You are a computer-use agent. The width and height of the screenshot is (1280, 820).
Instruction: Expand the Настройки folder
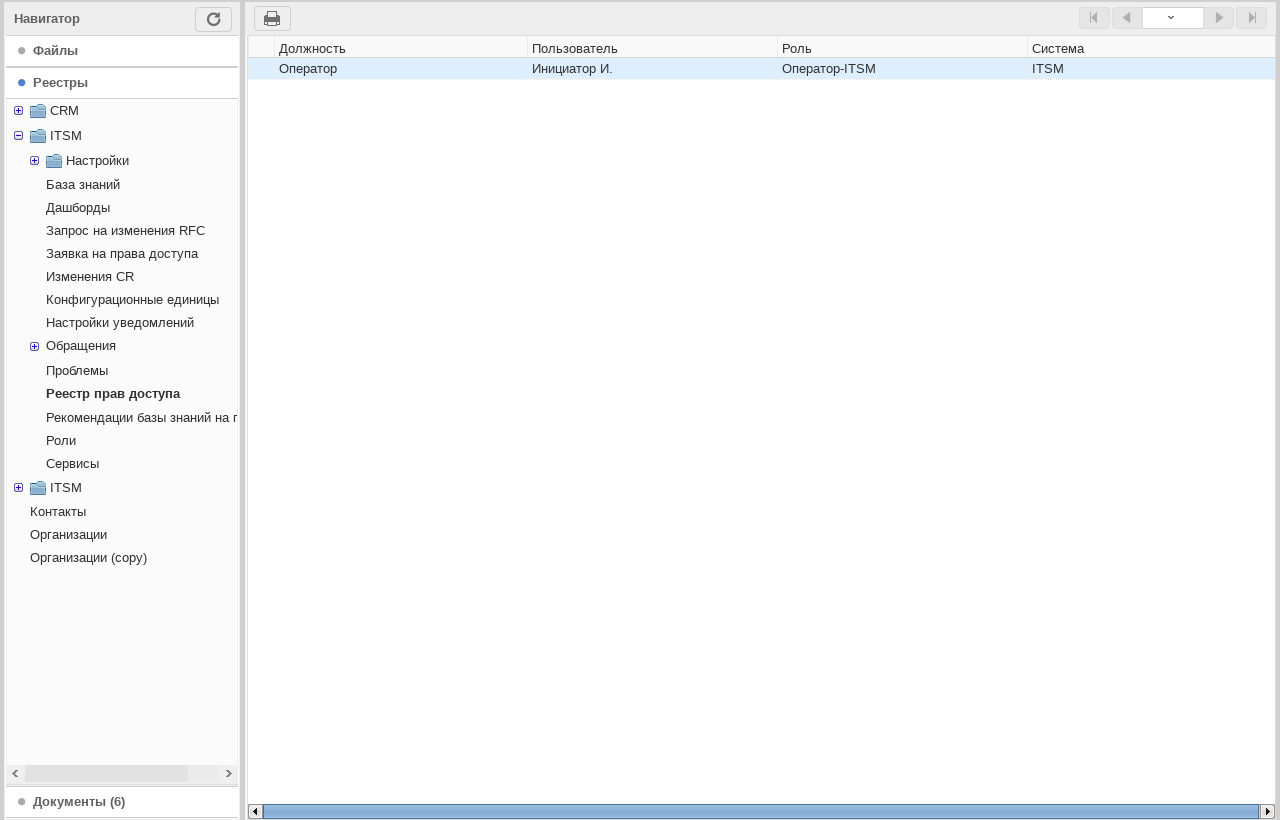click(34, 161)
